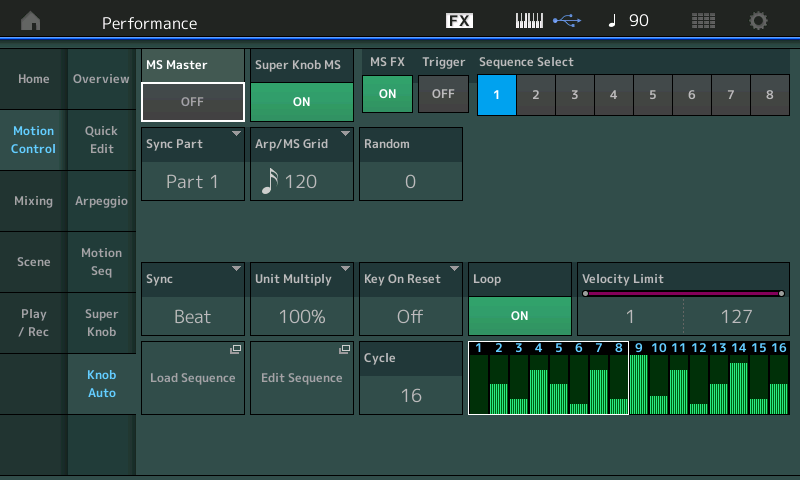Go to the Home screen icon
This screenshot has height=480, width=800.
(x=31, y=21)
